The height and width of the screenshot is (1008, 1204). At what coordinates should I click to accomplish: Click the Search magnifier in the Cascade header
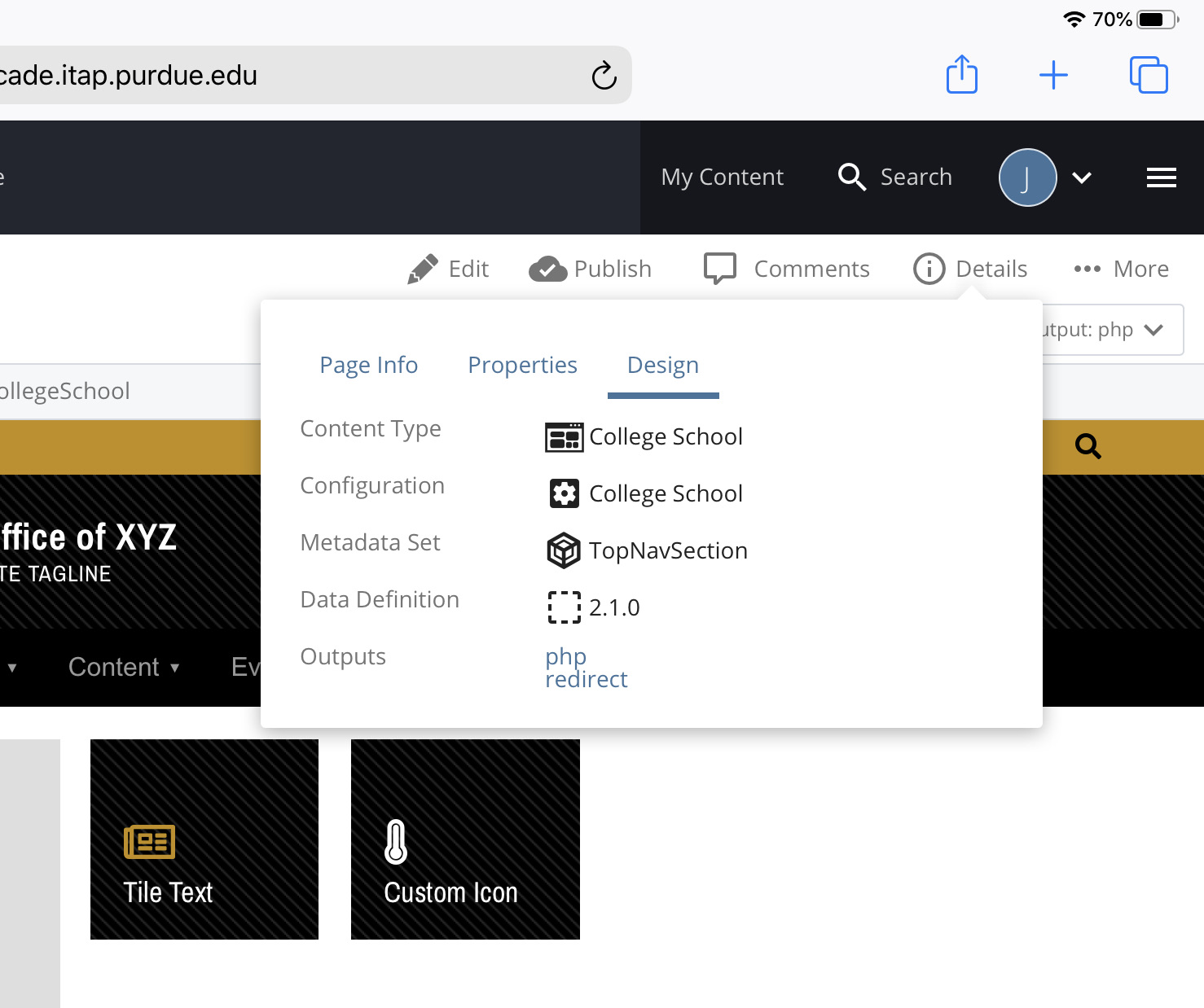(851, 177)
